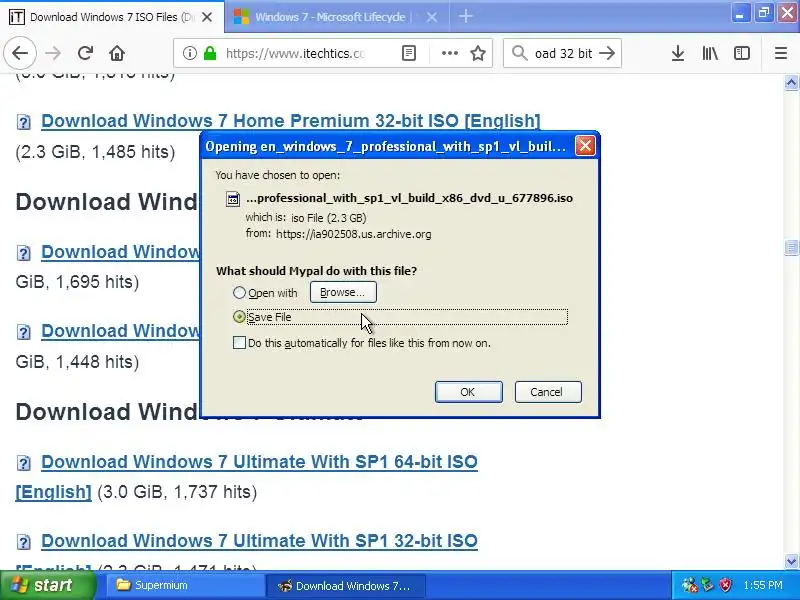The image size is (800, 600).
Task: Cancel the file opening dialog
Action: point(548,392)
